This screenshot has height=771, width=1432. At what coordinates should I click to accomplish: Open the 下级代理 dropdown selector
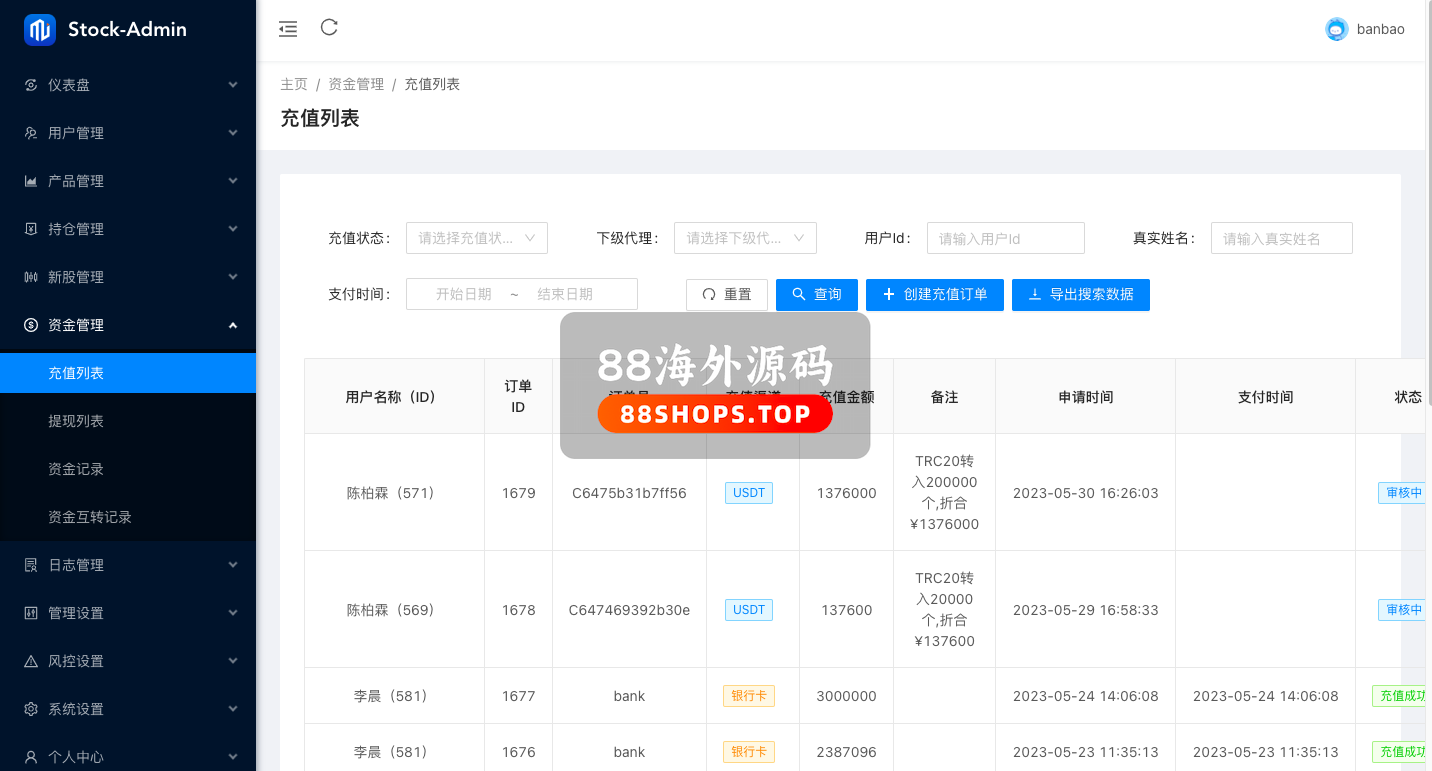tap(745, 238)
